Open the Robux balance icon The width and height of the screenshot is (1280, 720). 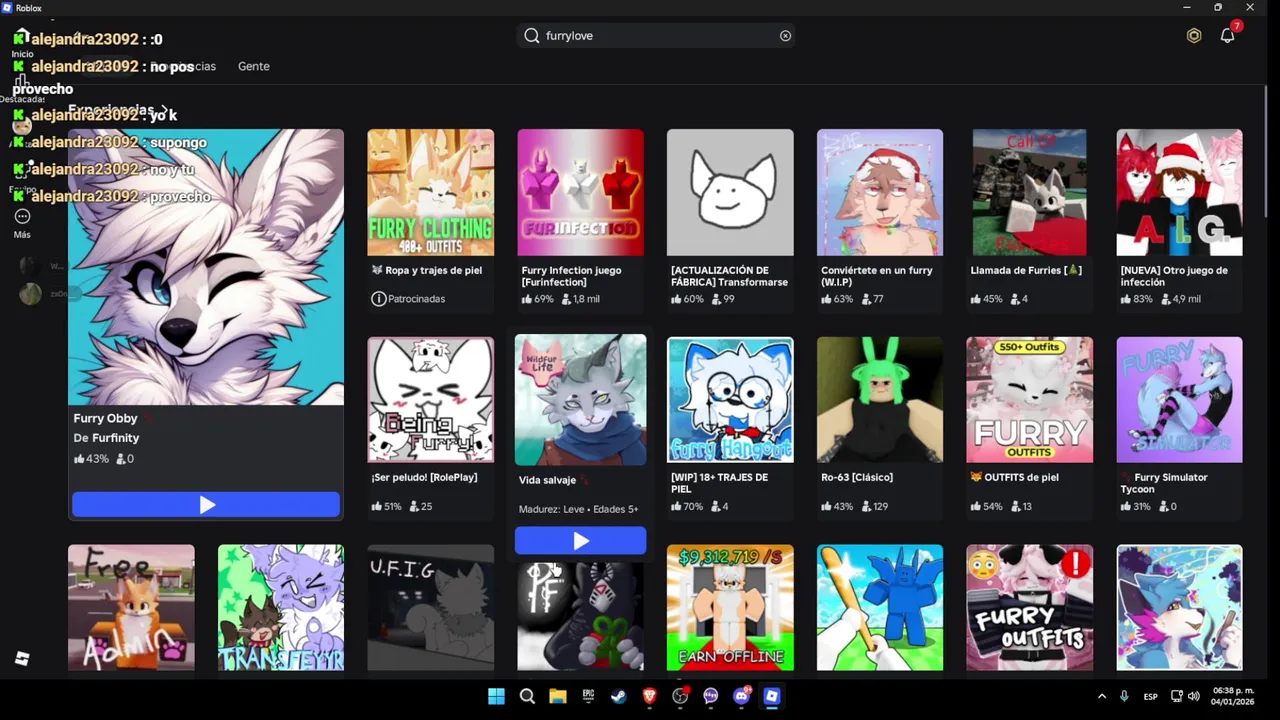[1194, 36]
